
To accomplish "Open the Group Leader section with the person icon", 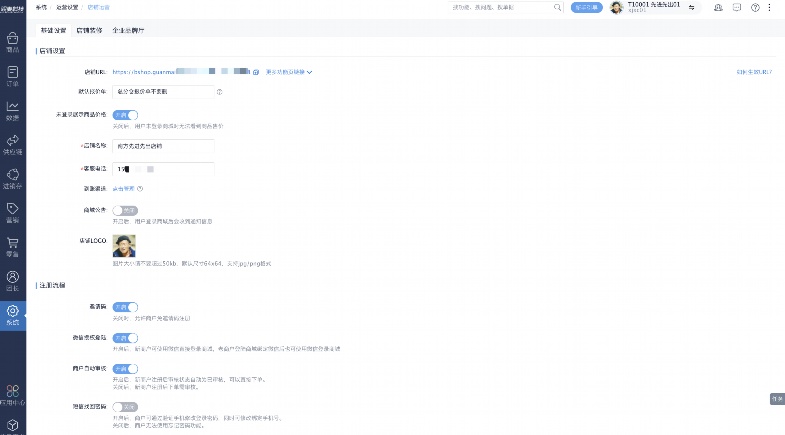I will click(x=13, y=280).
